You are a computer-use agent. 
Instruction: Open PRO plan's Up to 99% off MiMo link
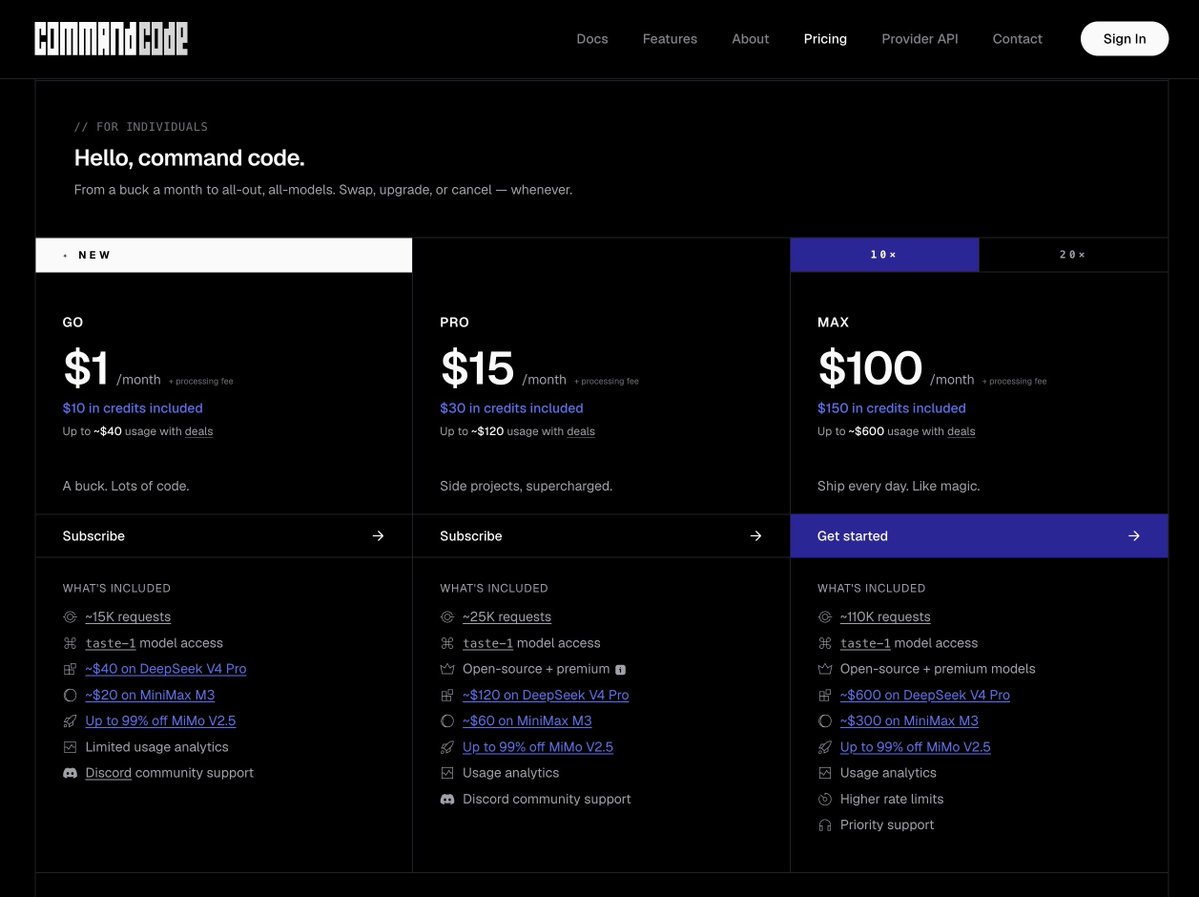coord(538,747)
